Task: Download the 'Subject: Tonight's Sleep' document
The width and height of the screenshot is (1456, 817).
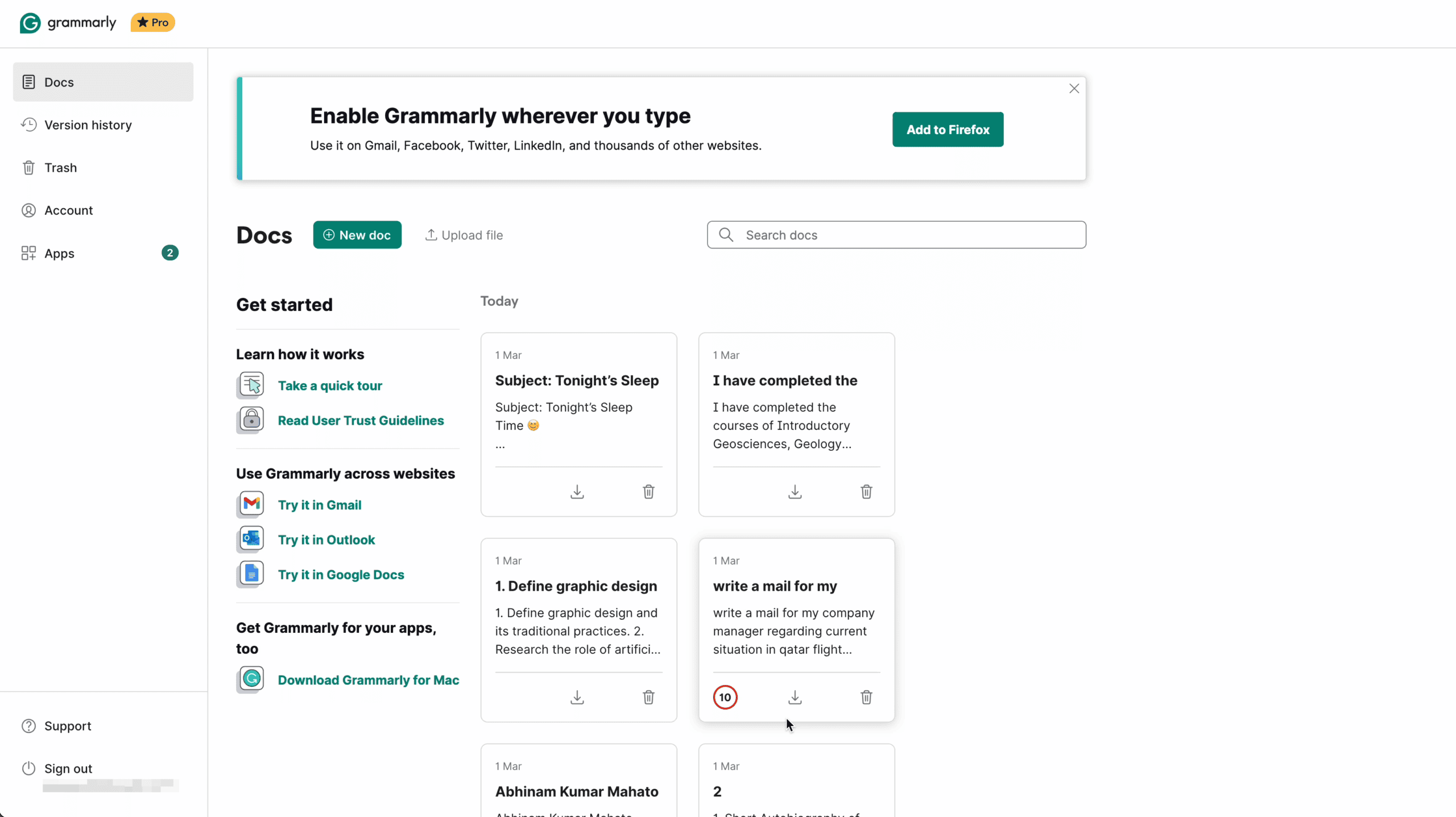Action: pyautogui.click(x=577, y=491)
